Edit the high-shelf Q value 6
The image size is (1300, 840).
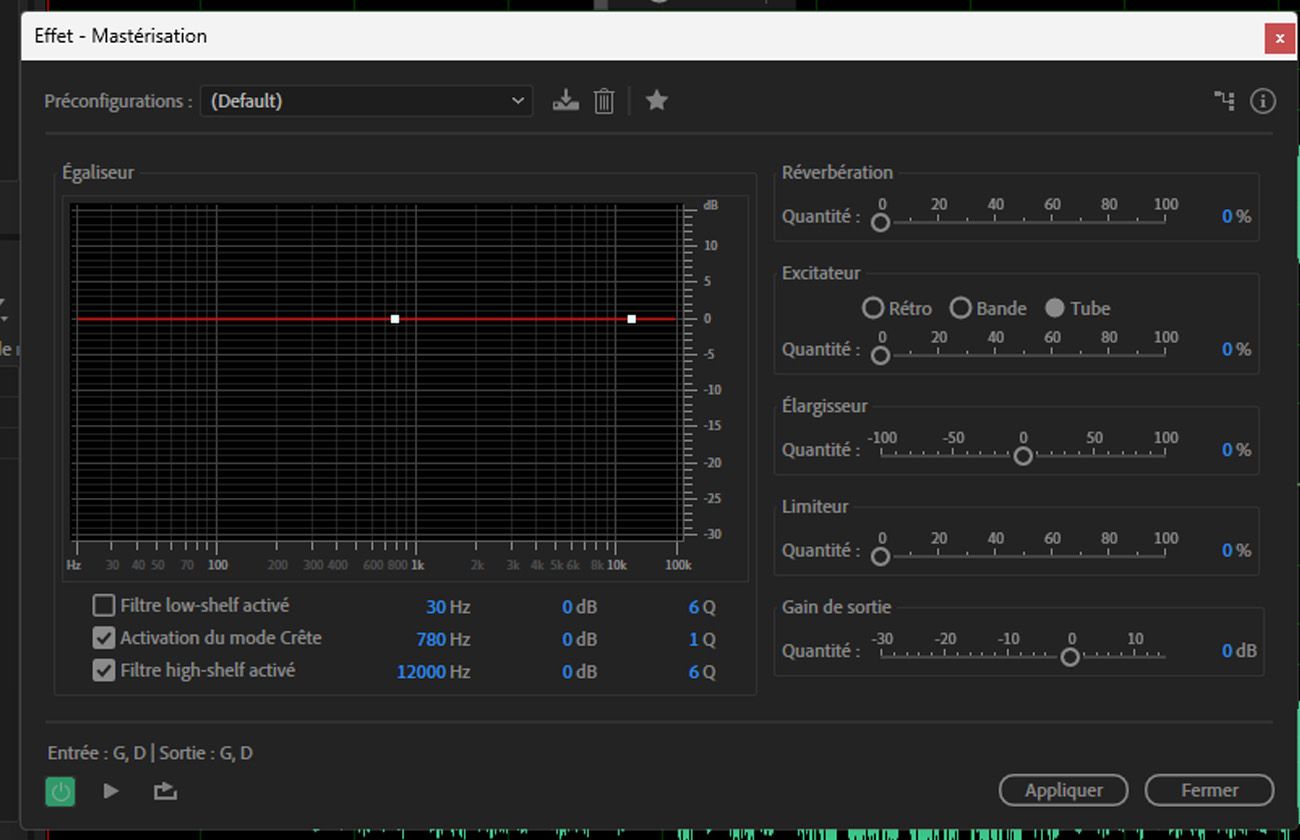pyautogui.click(x=694, y=672)
